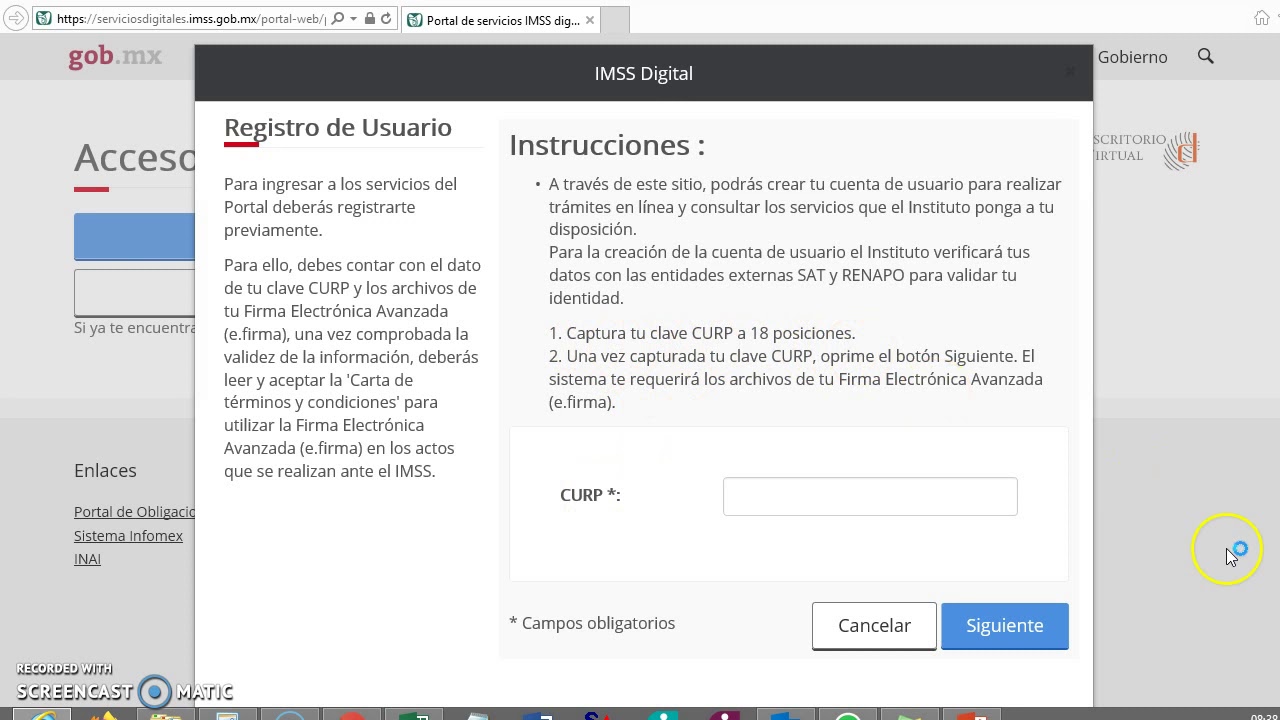This screenshot has width=1280, height=720.
Task: Click the 'Registro de Usuario' heading
Action: tap(338, 127)
